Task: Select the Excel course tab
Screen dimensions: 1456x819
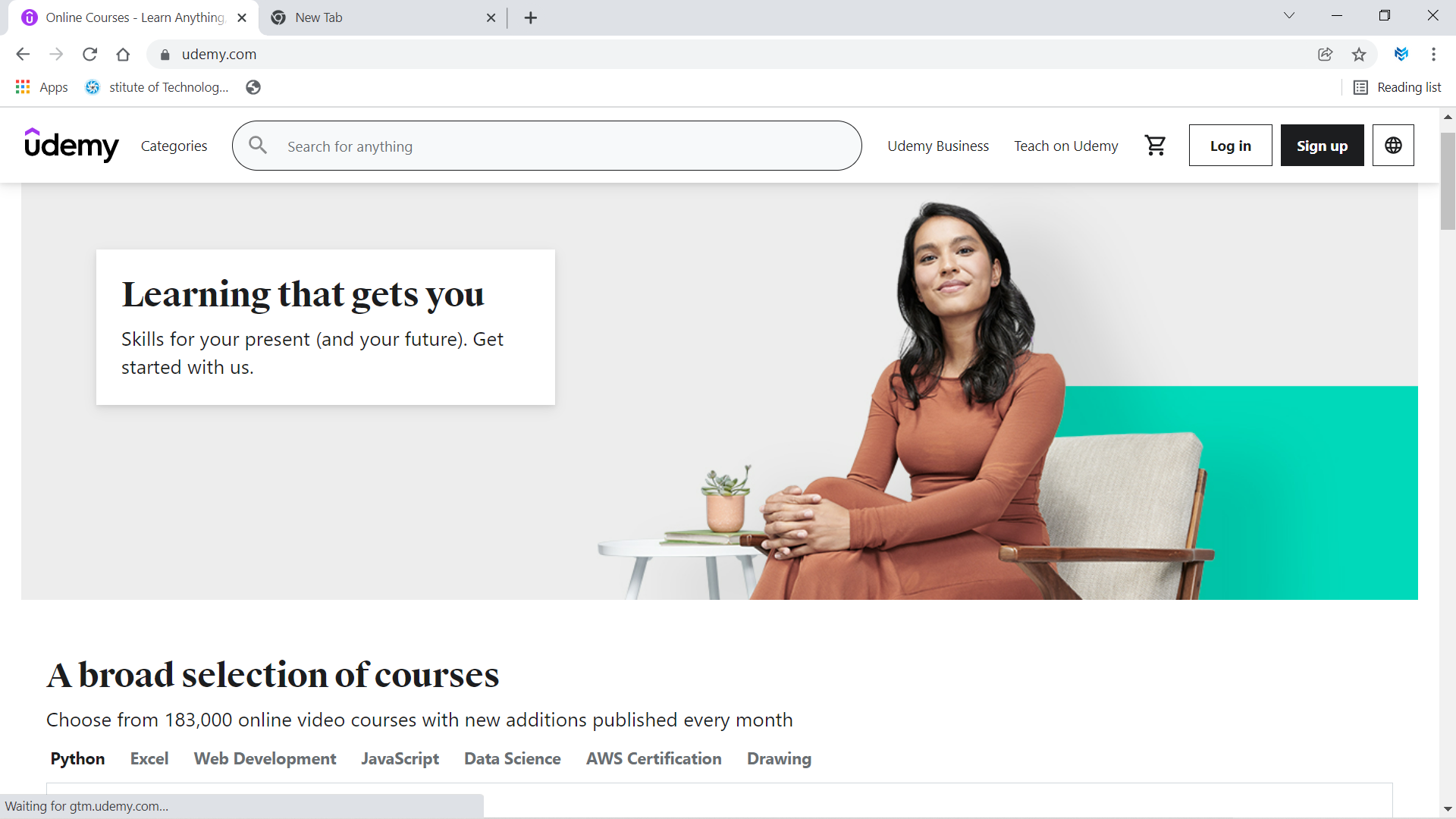Action: [x=149, y=758]
